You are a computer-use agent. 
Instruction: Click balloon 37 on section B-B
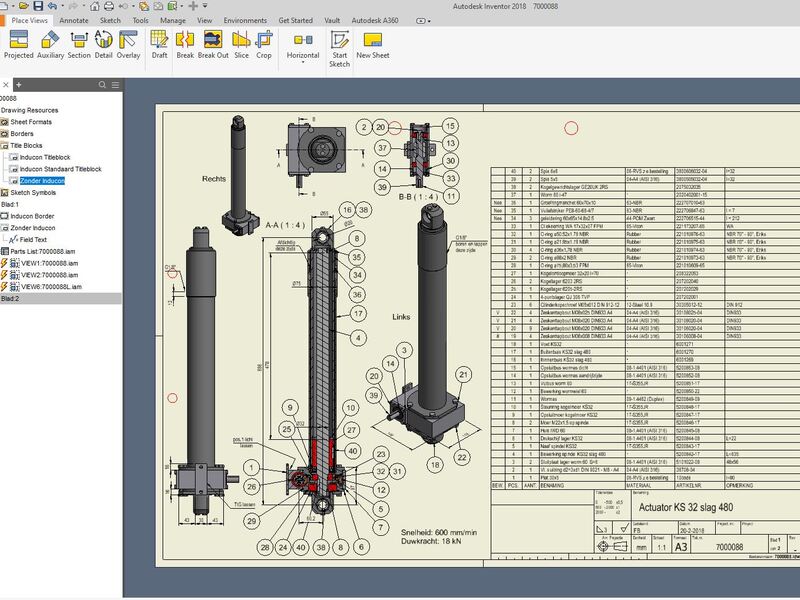coord(383,148)
